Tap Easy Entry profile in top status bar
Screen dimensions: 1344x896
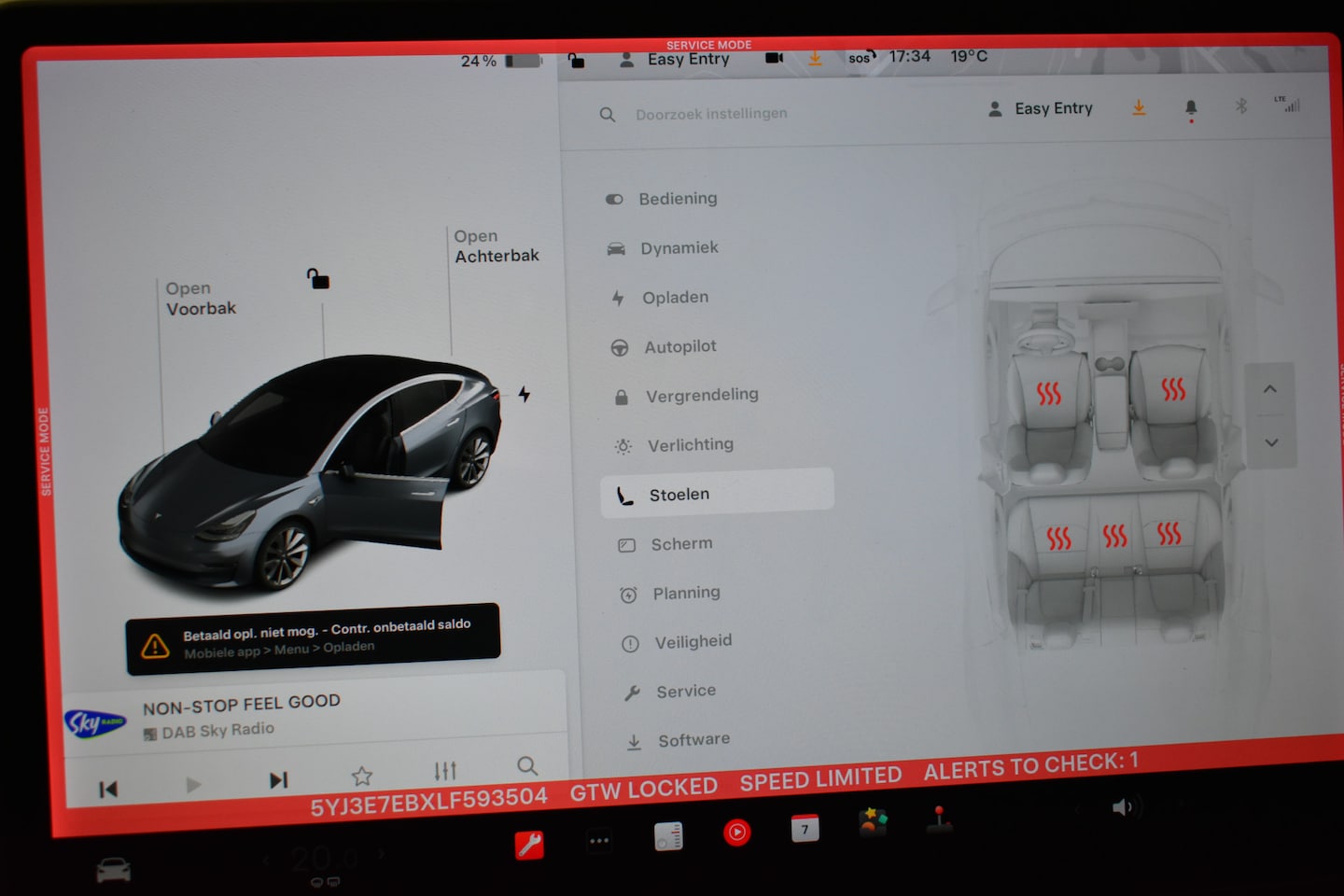pyautogui.click(x=675, y=59)
